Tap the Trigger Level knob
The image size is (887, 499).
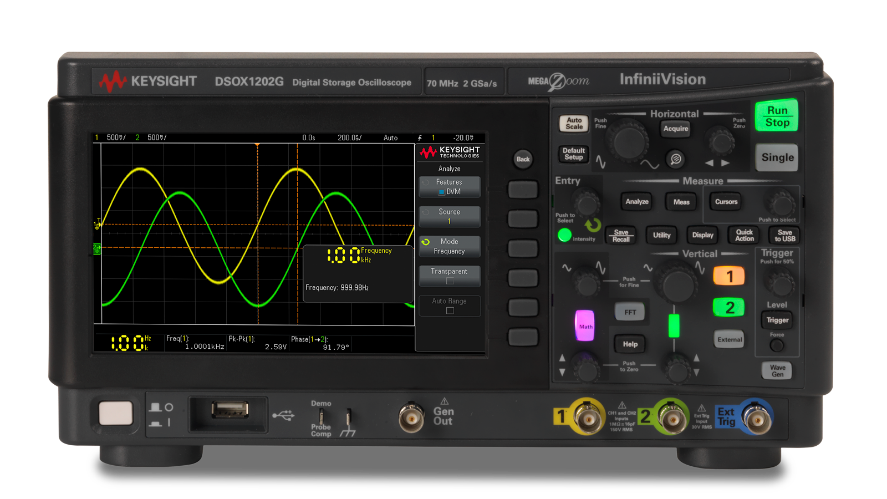(780, 283)
